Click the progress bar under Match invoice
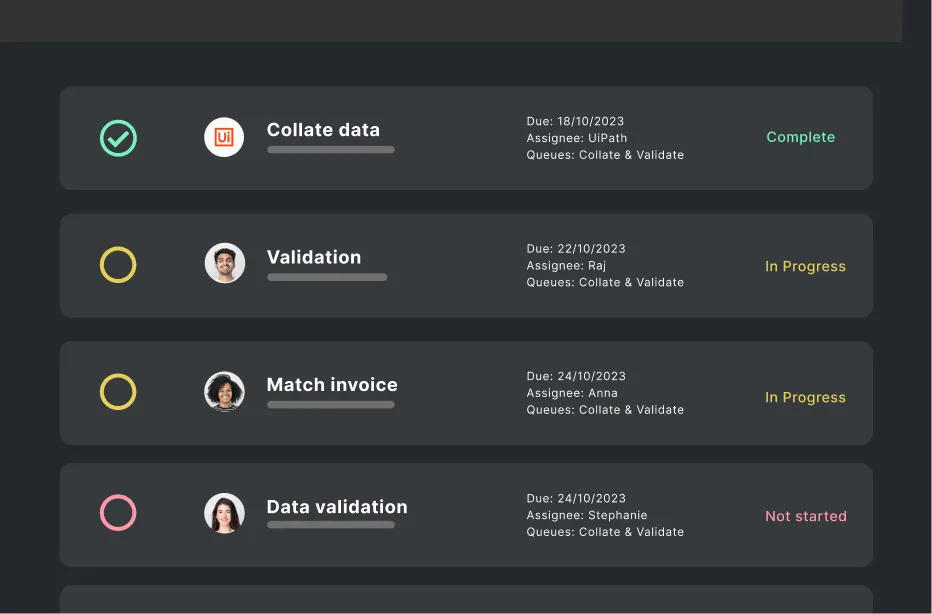The width and height of the screenshot is (932, 614). coord(331,404)
